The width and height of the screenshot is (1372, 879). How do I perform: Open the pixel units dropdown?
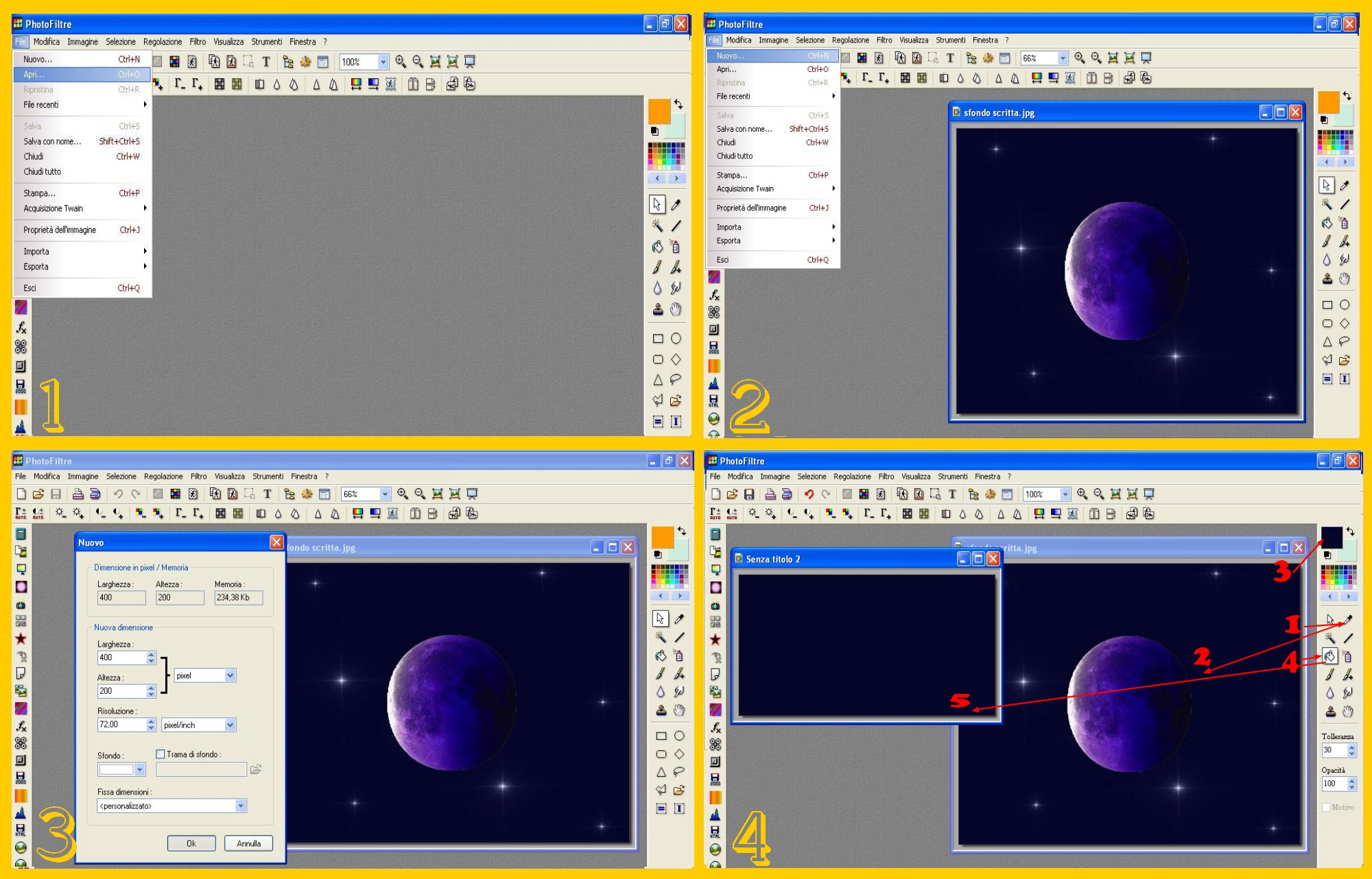pyautogui.click(x=230, y=675)
